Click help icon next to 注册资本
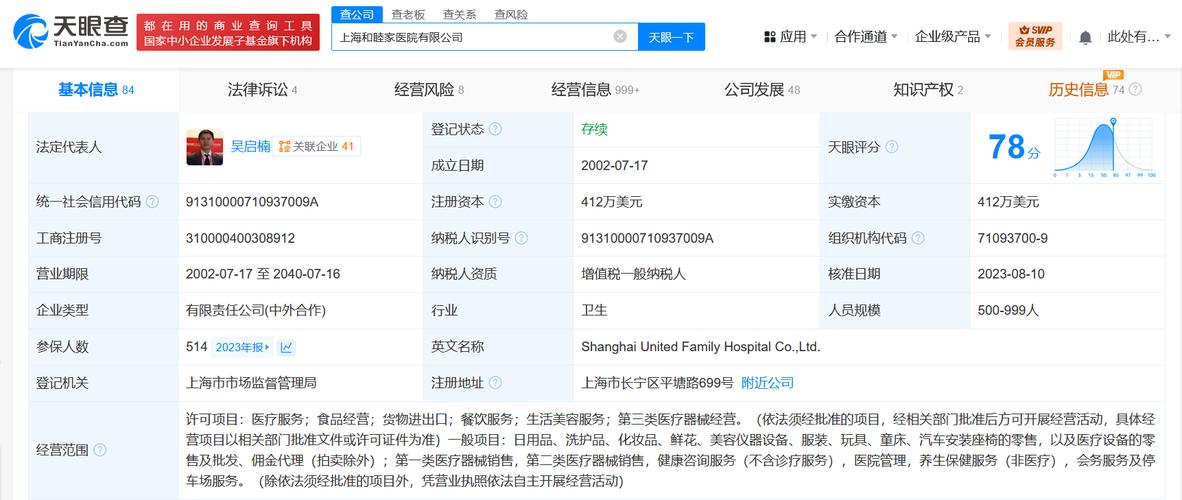The image size is (1182, 500). point(495,201)
